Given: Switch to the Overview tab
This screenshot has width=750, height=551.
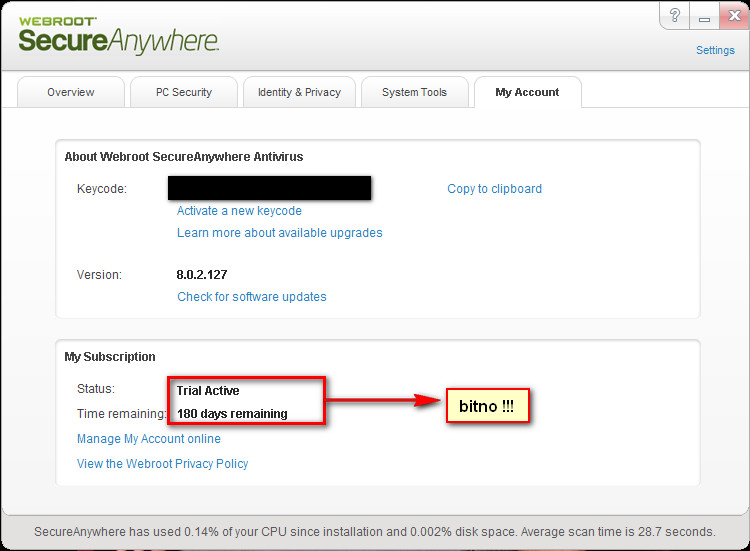Looking at the screenshot, I should (71, 92).
